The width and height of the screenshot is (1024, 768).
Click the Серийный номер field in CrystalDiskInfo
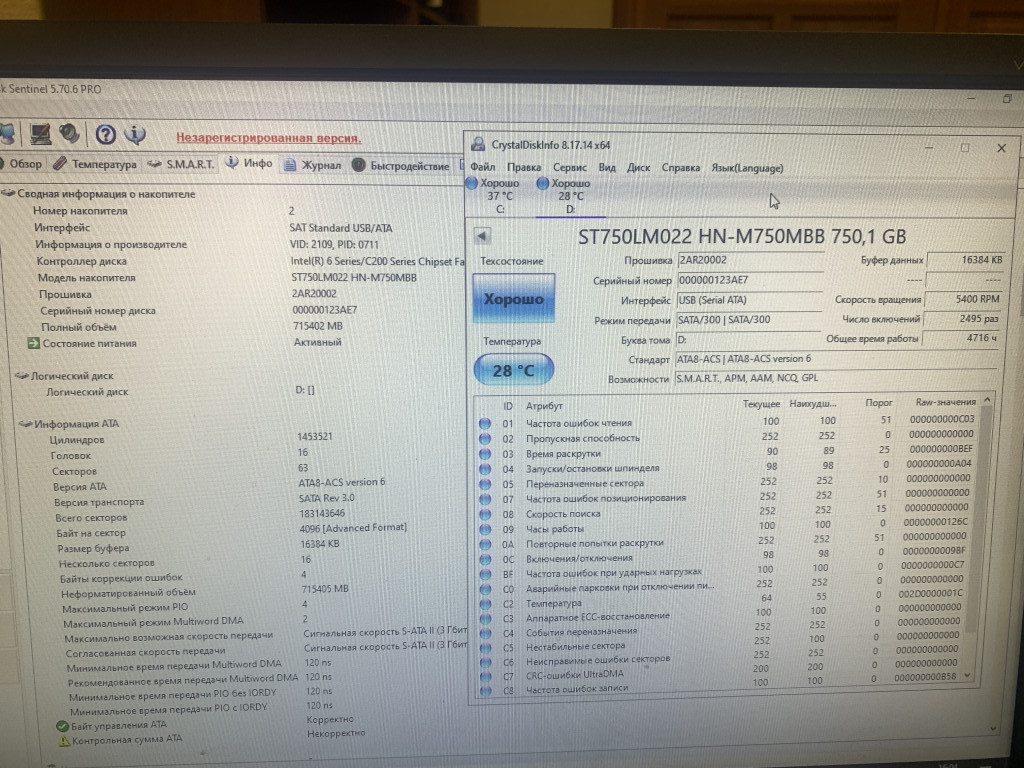point(750,280)
